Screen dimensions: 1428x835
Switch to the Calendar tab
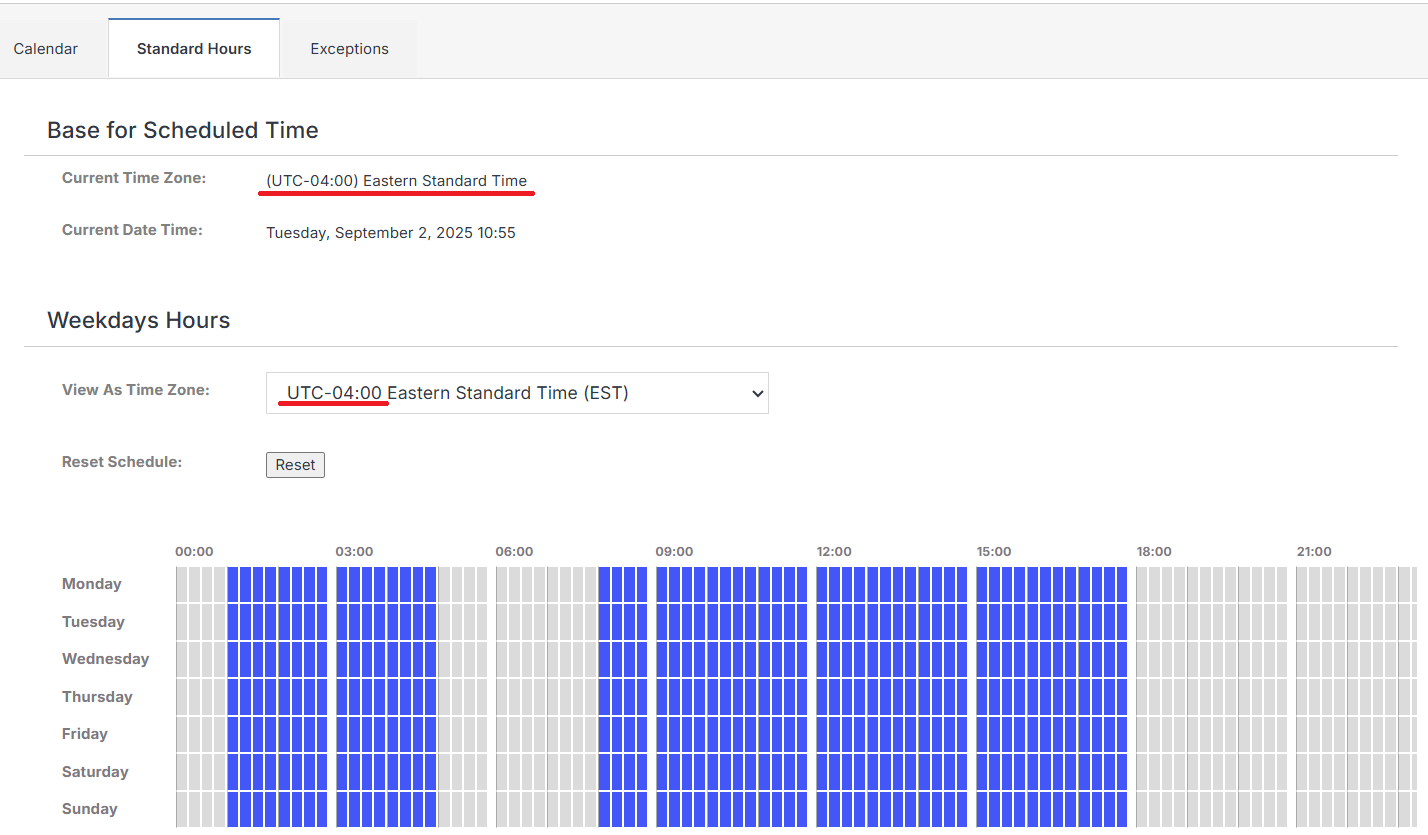[x=46, y=48]
